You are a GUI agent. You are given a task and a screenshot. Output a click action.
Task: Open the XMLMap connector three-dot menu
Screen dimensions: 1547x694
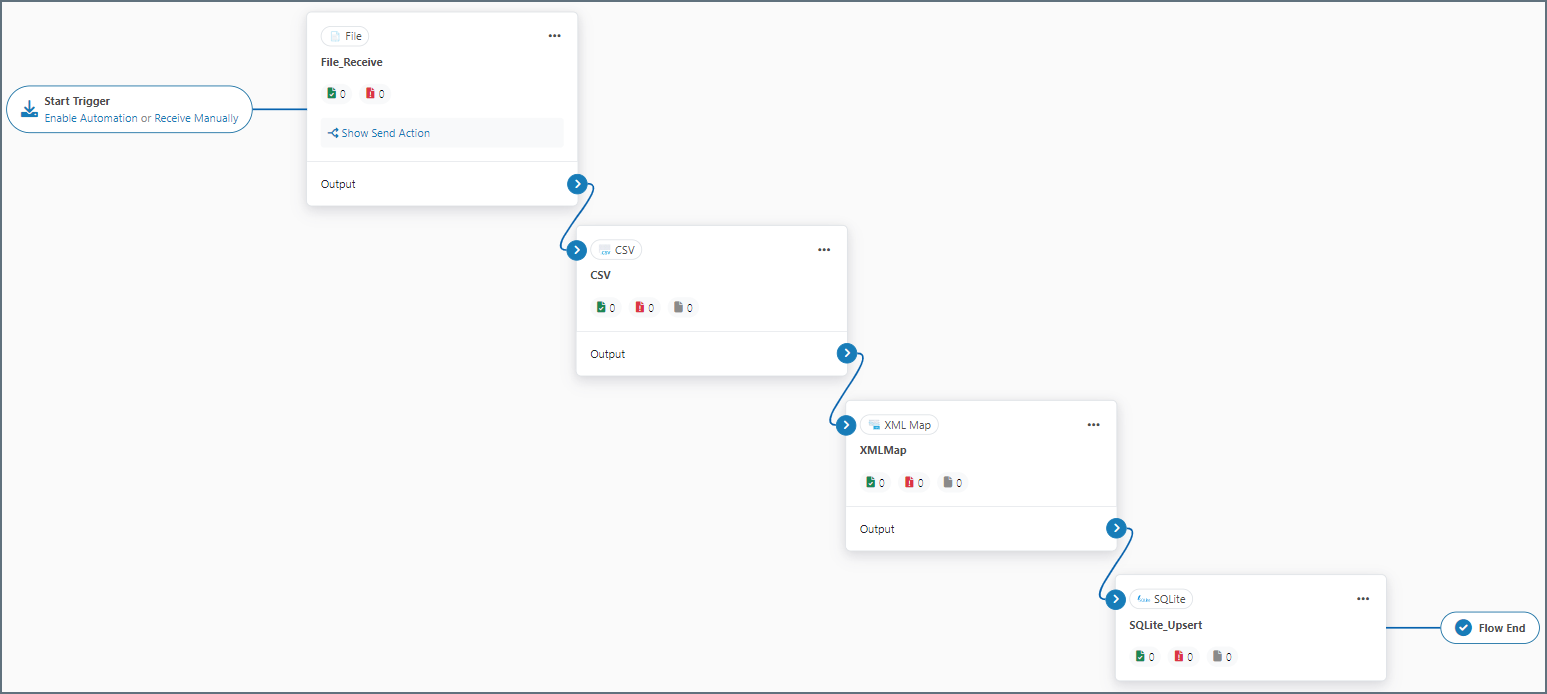click(1093, 425)
